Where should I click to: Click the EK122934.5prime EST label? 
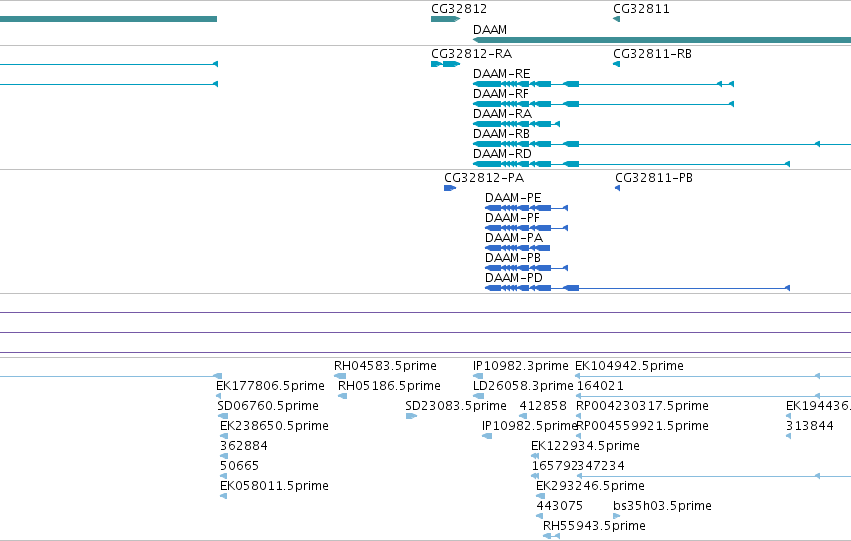click(585, 447)
